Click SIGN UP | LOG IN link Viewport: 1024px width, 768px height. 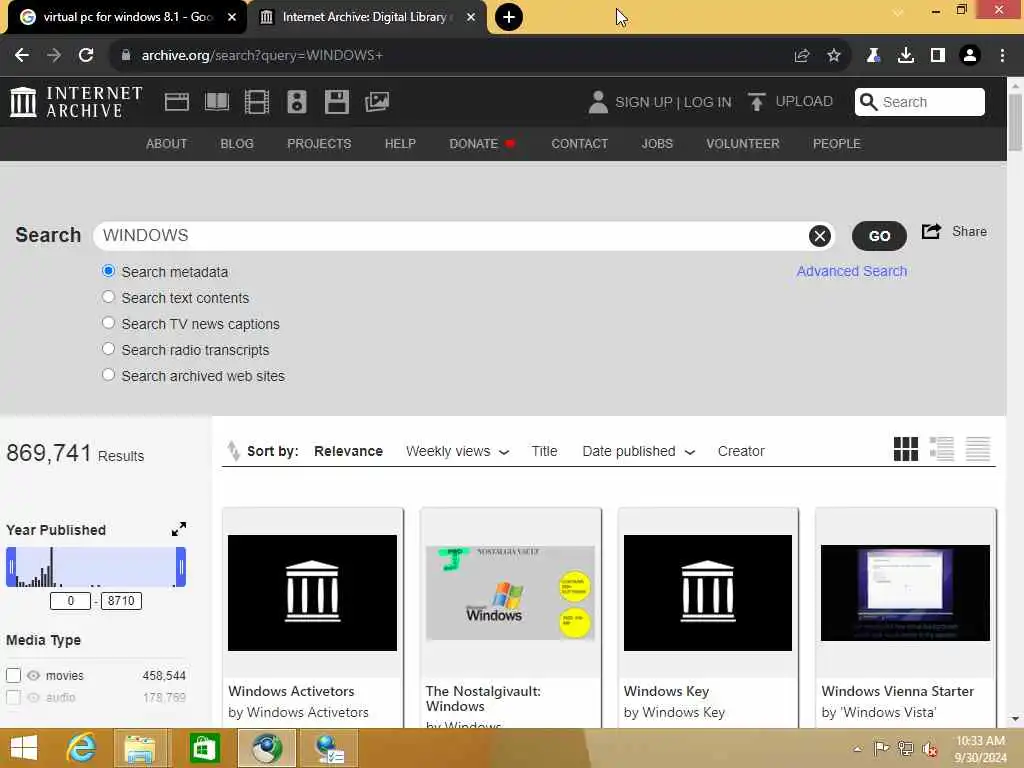click(x=673, y=103)
